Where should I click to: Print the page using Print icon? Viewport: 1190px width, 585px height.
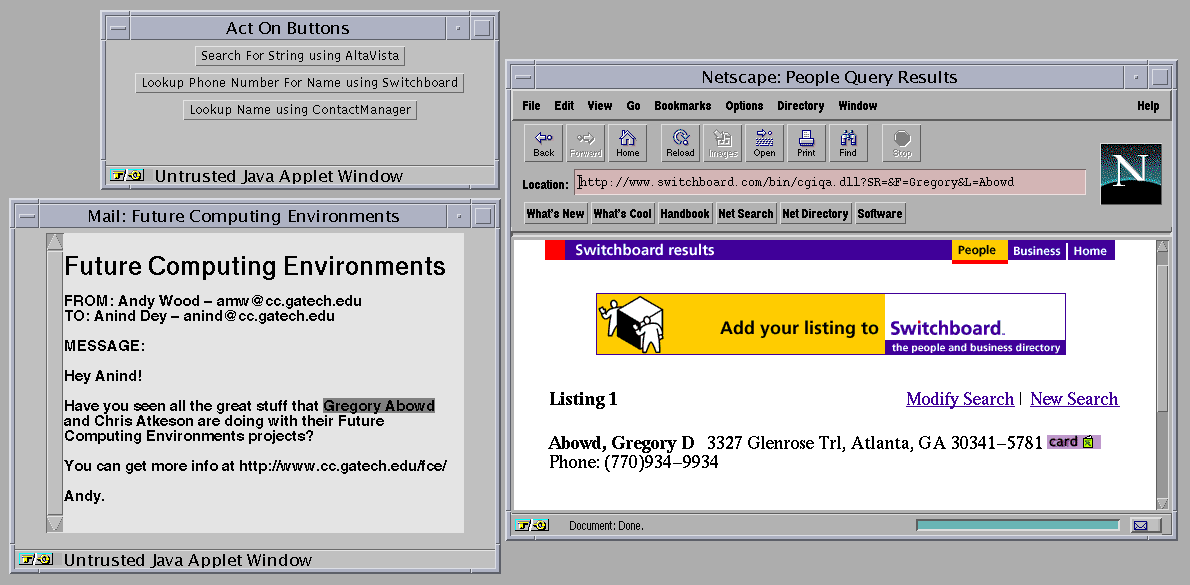[x=806, y=143]
